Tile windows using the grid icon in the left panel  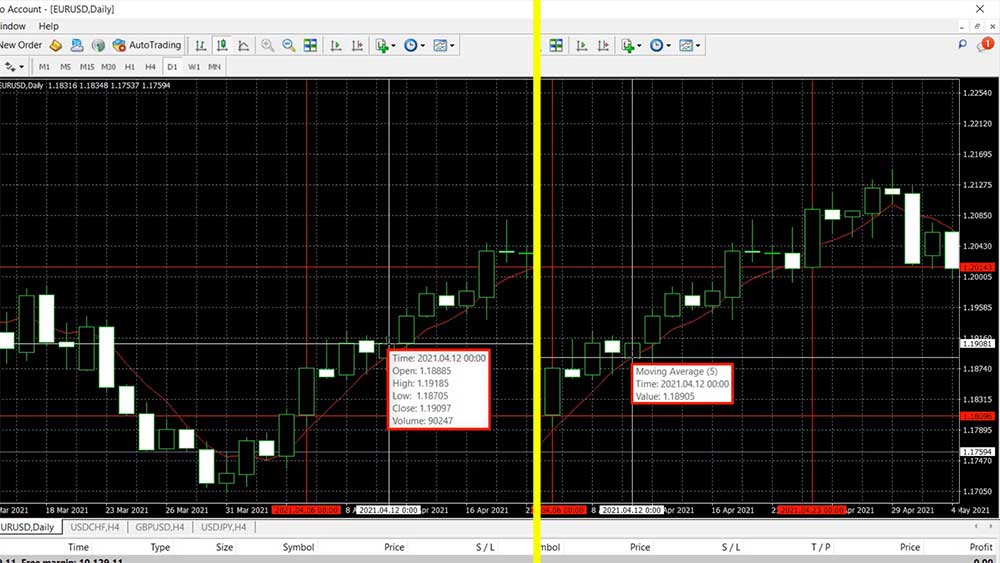click(310, 45)
